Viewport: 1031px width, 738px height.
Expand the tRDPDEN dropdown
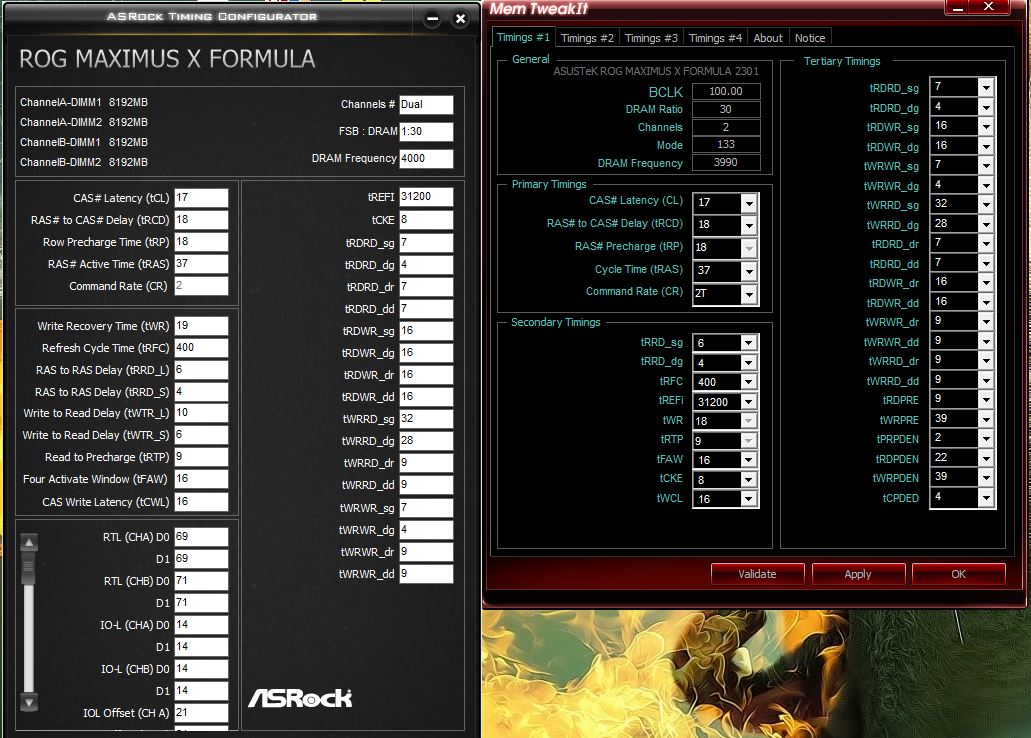(986, 458)
